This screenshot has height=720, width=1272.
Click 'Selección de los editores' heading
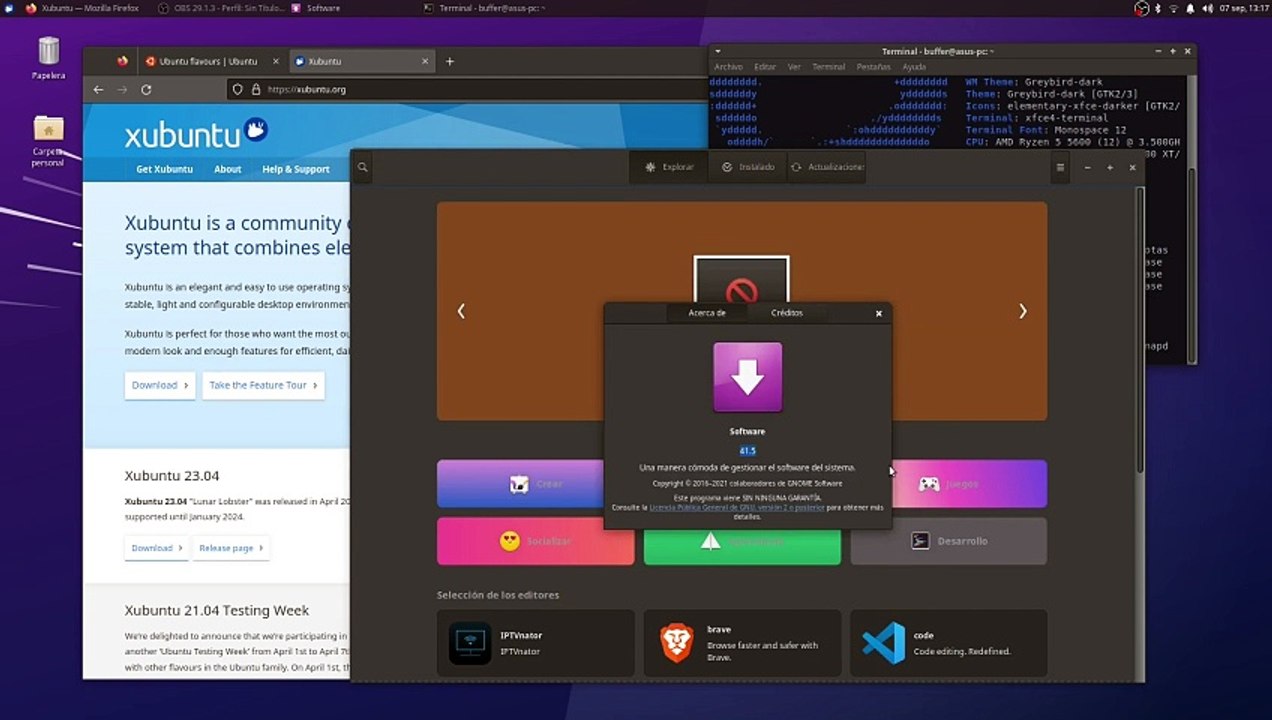tap(498, 595)
